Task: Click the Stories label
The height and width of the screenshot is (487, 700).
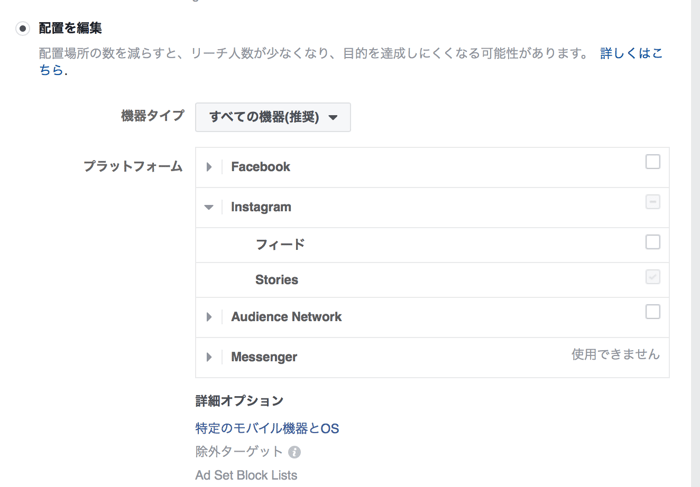Action: coord(277,280)
